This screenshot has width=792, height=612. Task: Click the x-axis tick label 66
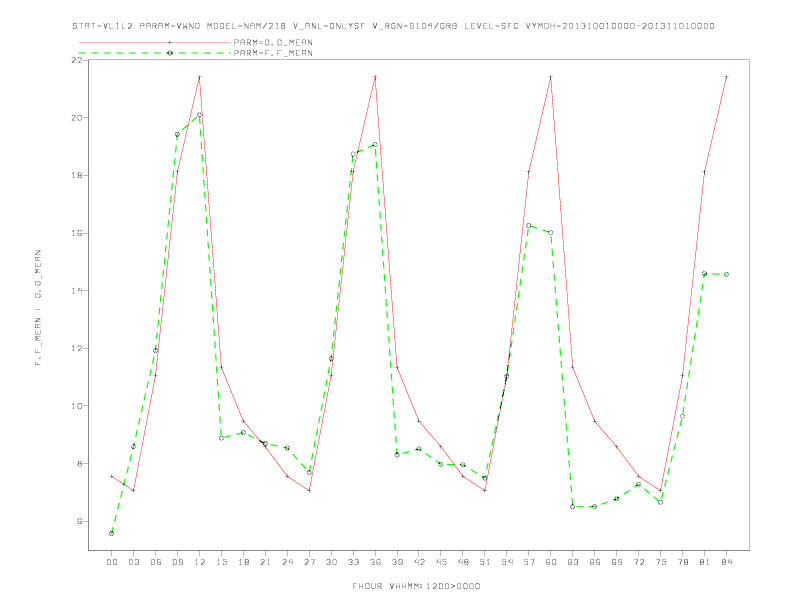click(x=595, y=562)
